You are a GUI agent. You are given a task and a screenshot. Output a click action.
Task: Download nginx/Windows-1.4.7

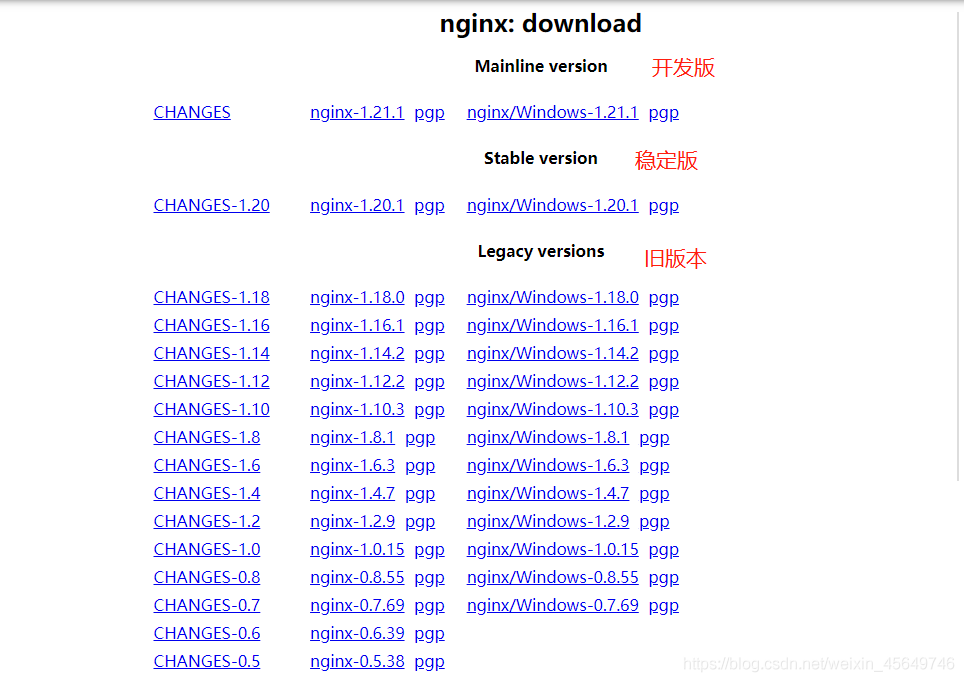point(548,493)
